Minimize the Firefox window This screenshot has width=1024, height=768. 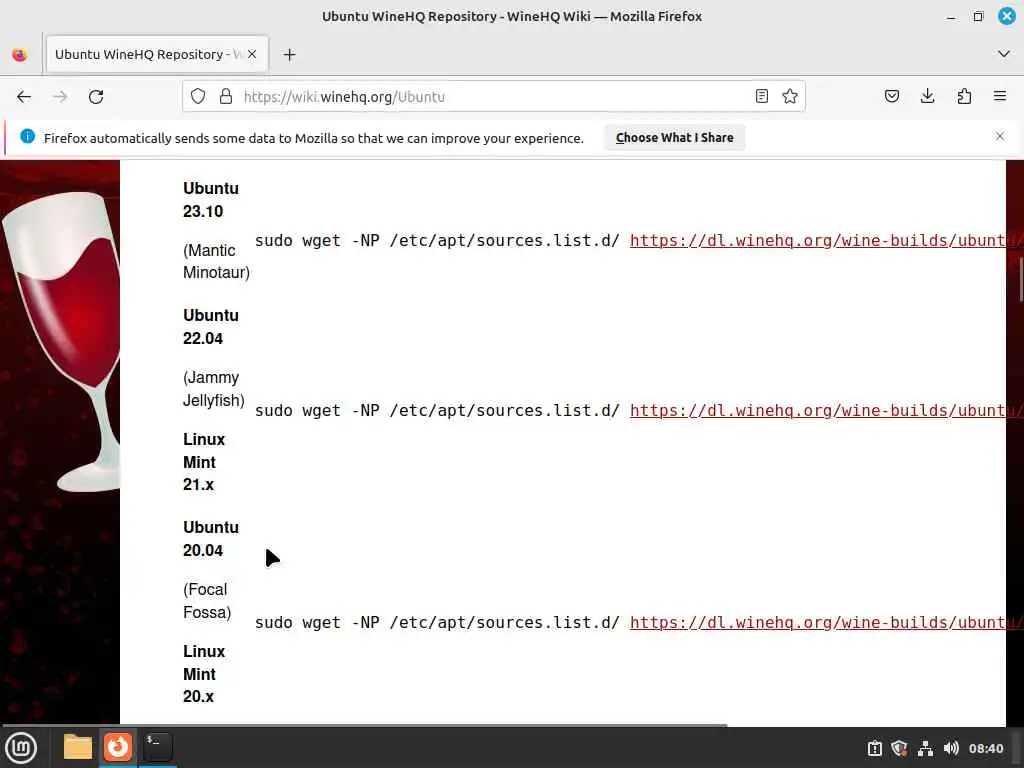point(951,17)
